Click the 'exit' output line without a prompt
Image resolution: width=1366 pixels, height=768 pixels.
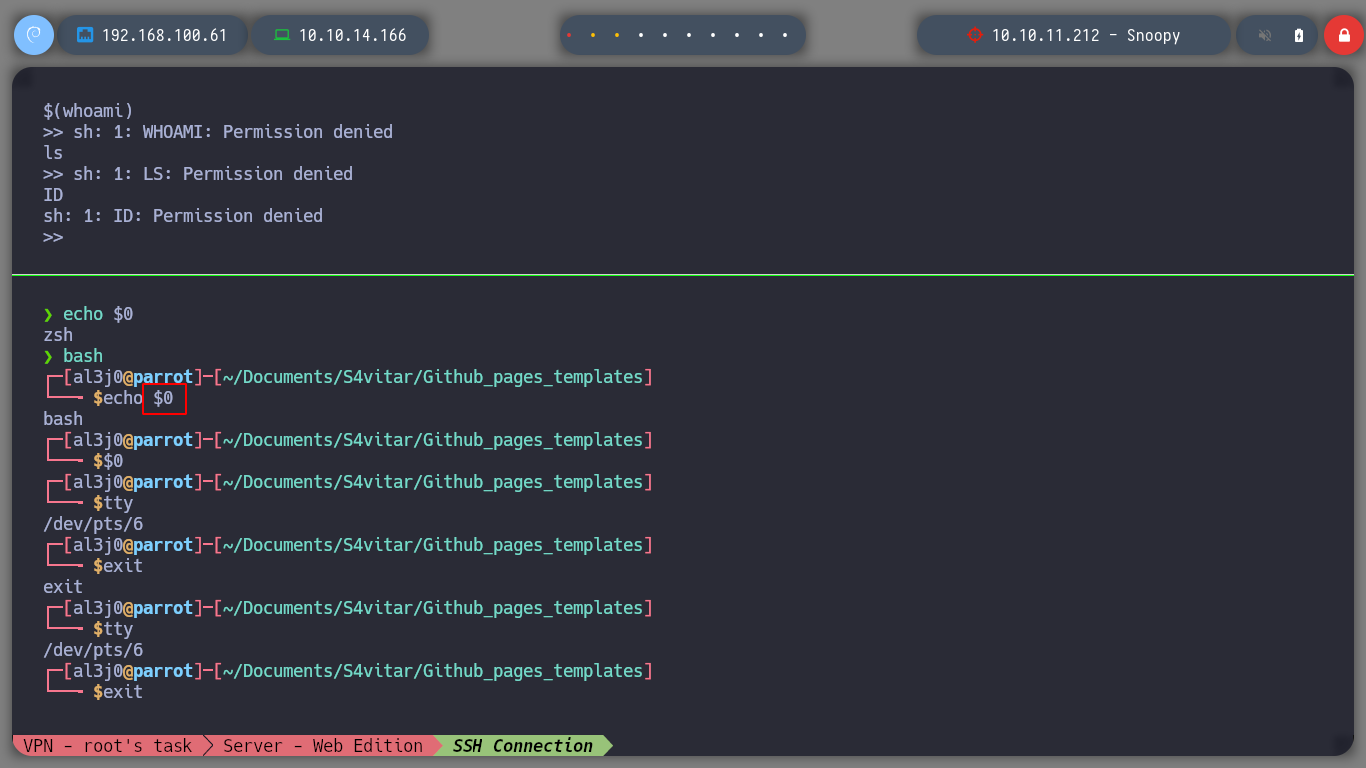tap(63, 587)
